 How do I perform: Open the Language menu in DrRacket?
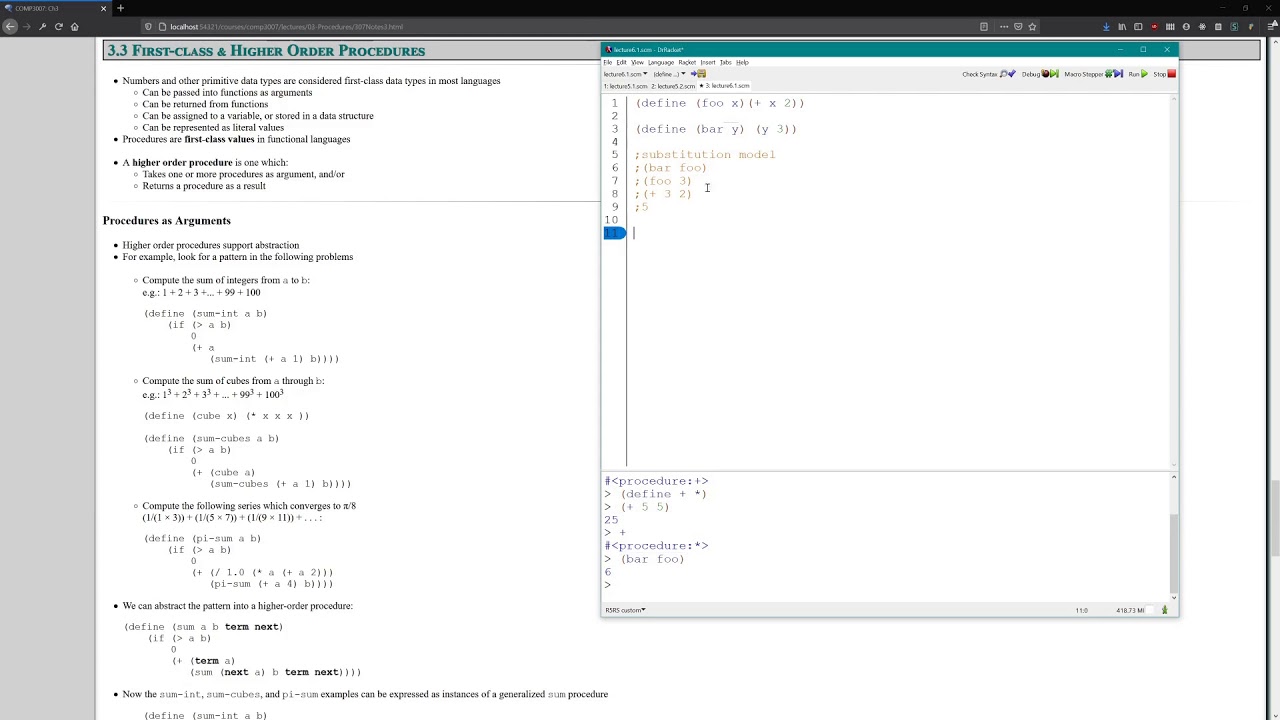(x=661, y=62)
